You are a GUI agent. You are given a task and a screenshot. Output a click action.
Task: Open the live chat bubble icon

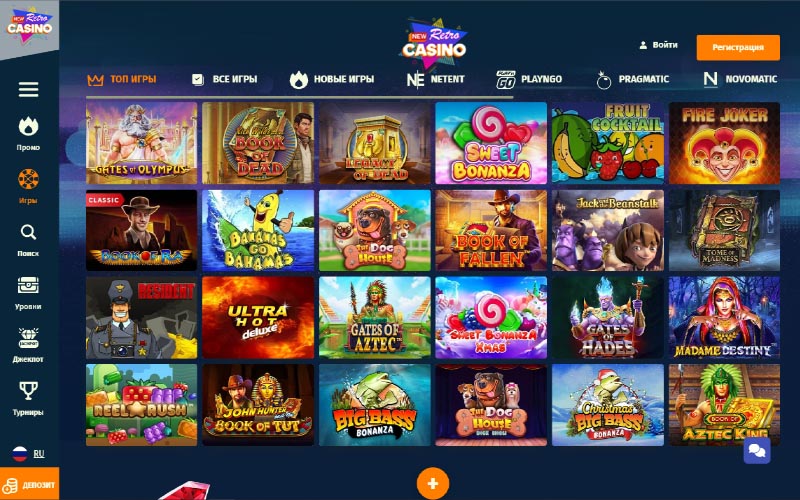tap(757, 451)
